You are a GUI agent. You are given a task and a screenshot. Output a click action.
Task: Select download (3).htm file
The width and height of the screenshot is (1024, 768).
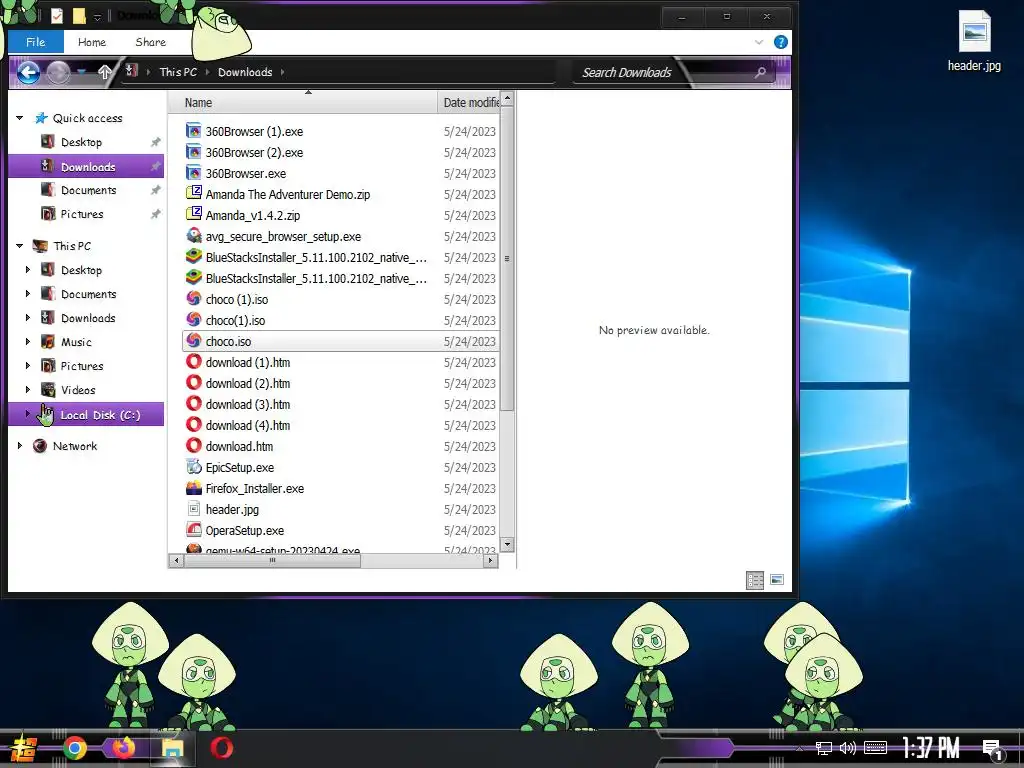pyautogui.click(x=248, y=404)
